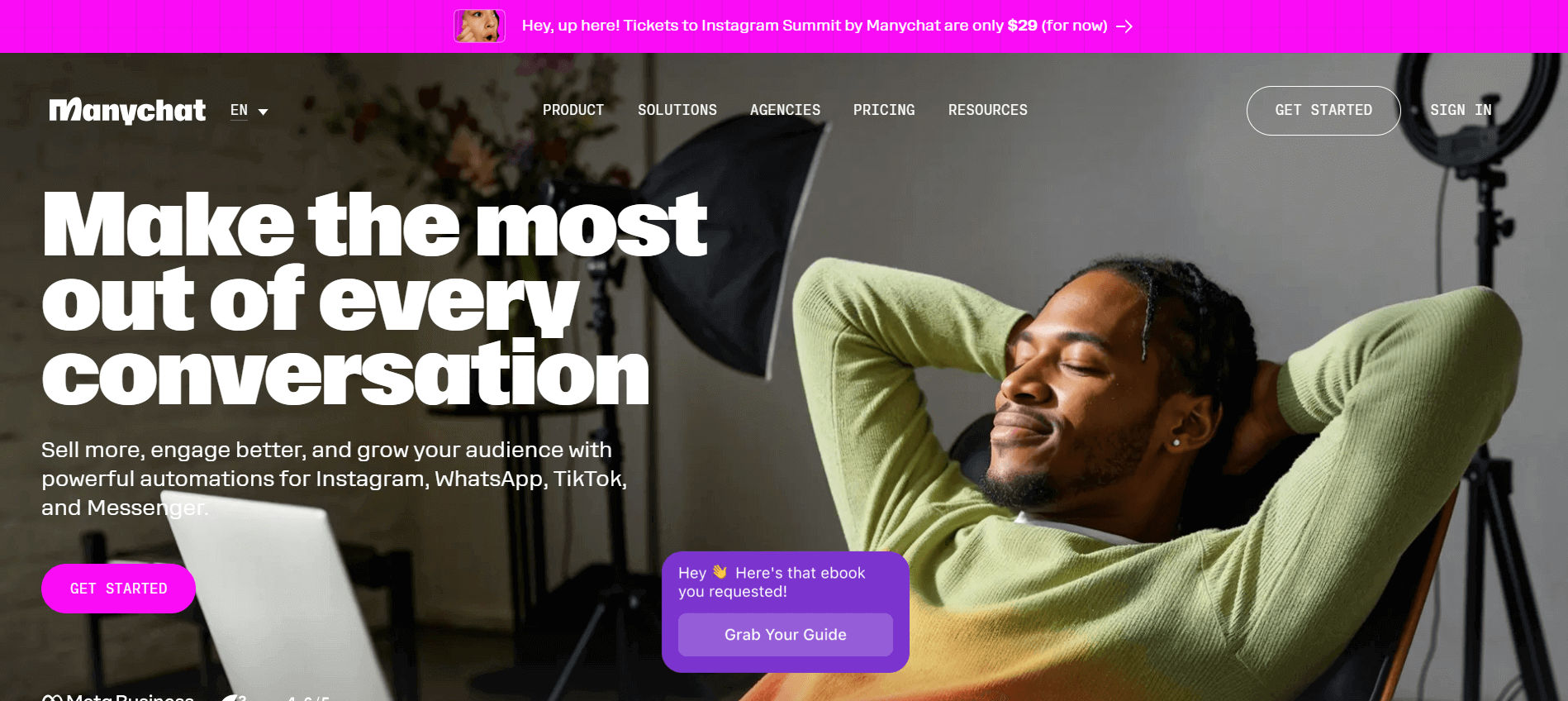Image resolution: width=1568 pixels, height=701 pixels.
Task: Open the PRODUCT menu
Action: (573, 110)
